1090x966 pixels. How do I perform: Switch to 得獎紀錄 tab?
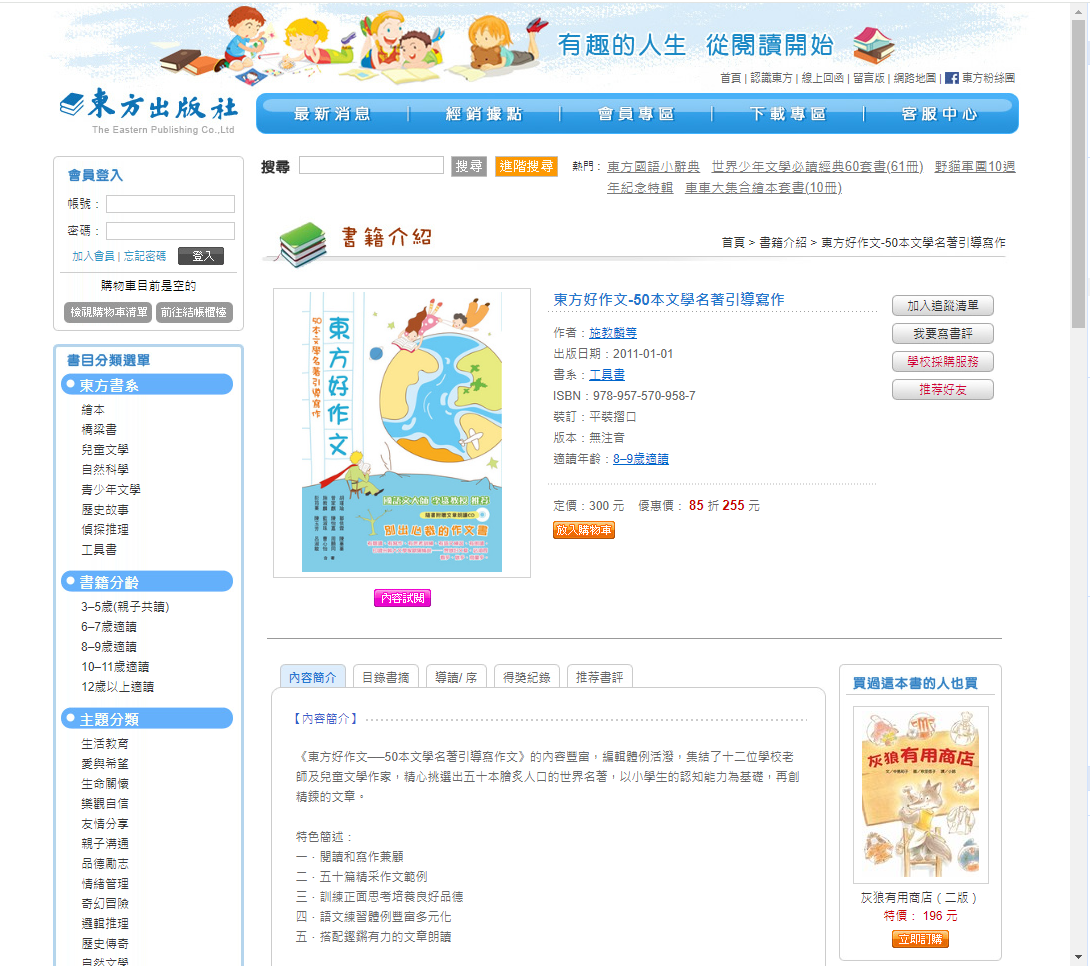tap(527, 677)
